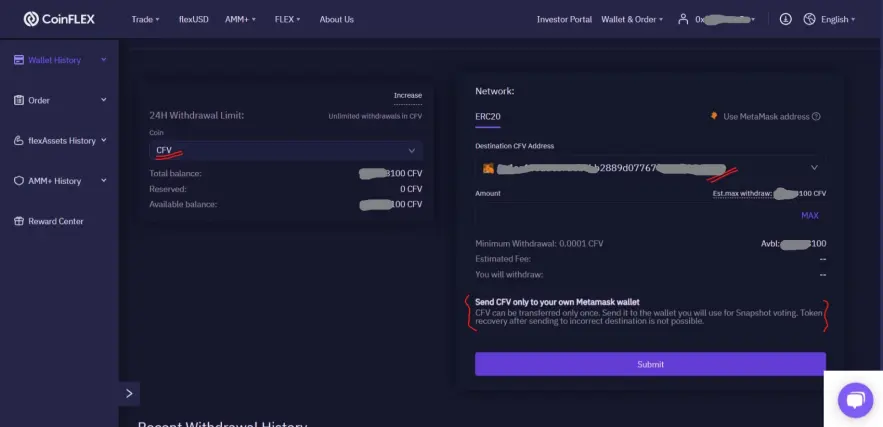
Task: Click the AMM+ History shield icon
Action: (x=19, y=181)
